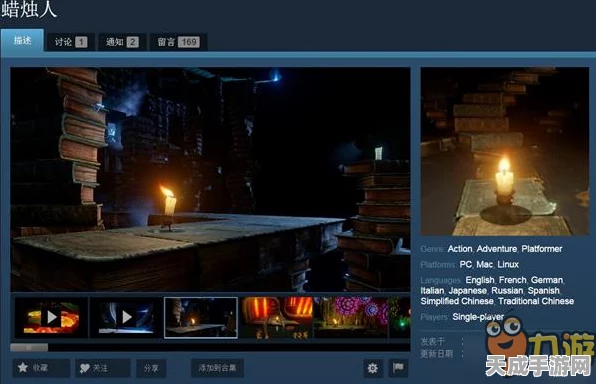Click the Adventure genre text
Screen dimensions: 596x384
[497, 249]
